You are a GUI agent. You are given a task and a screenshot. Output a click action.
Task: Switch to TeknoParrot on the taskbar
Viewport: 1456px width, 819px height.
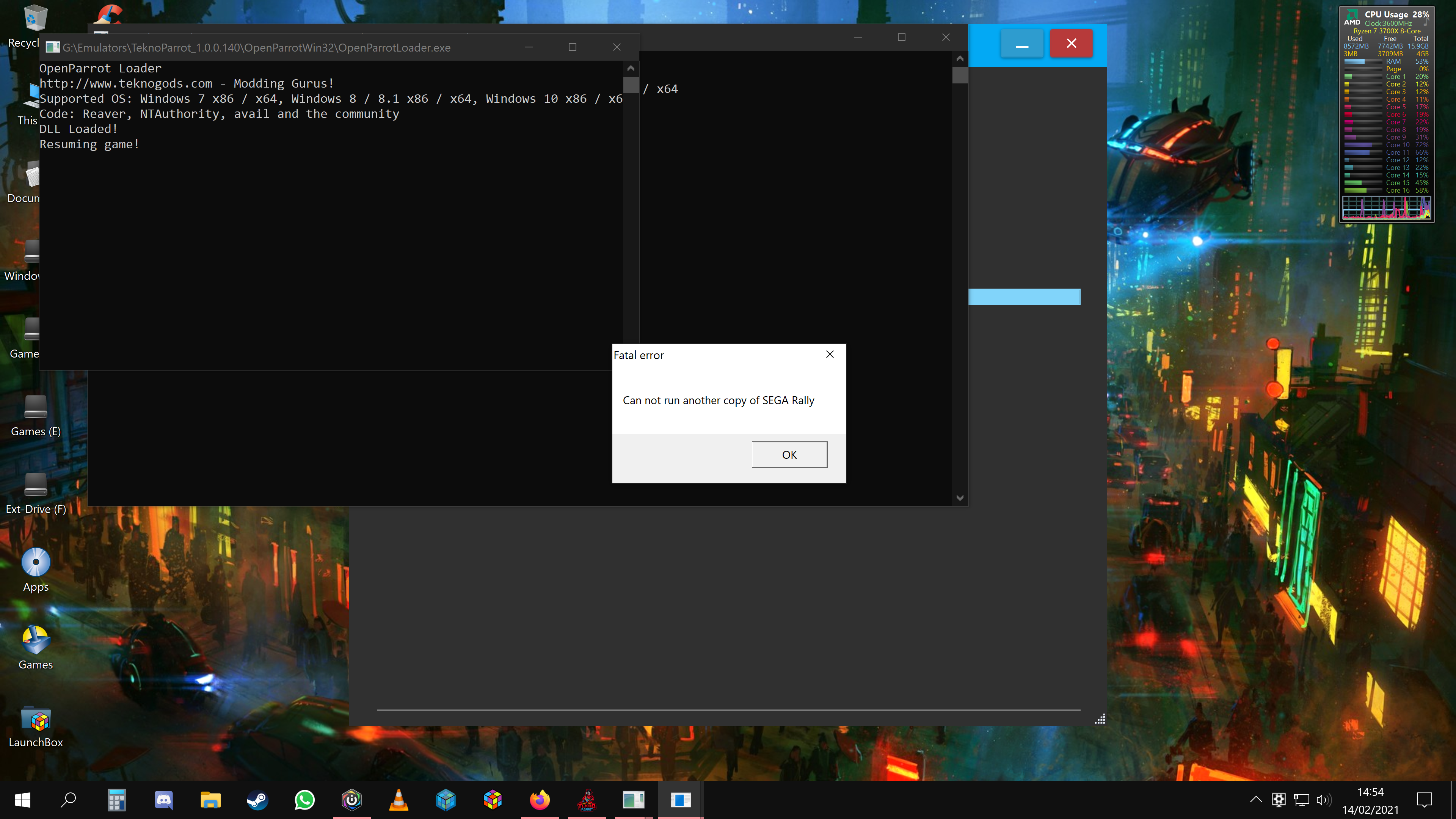(587, 800)
